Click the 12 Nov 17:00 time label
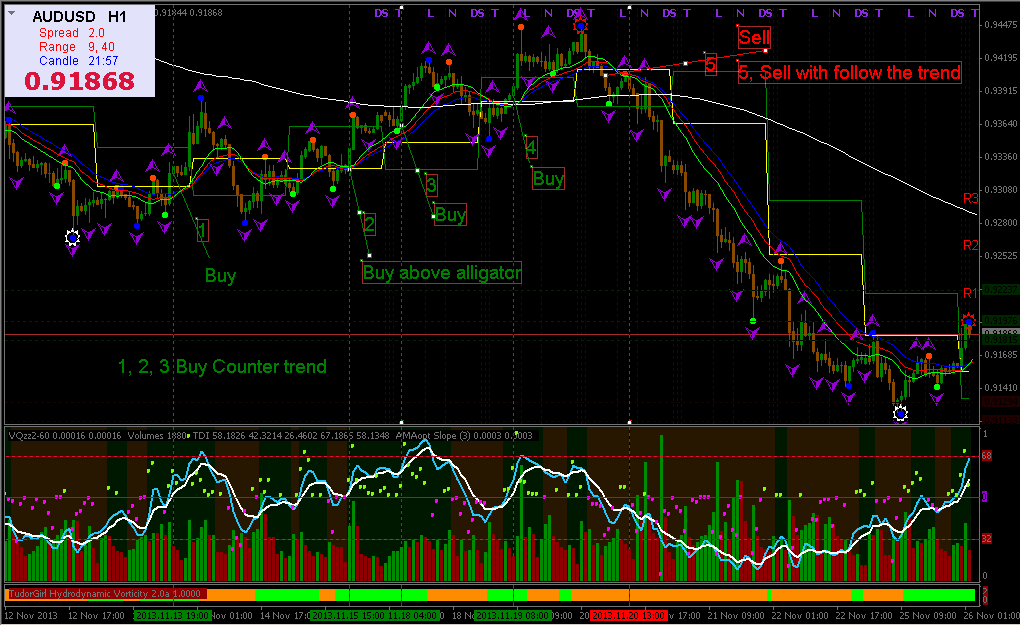 96,615
